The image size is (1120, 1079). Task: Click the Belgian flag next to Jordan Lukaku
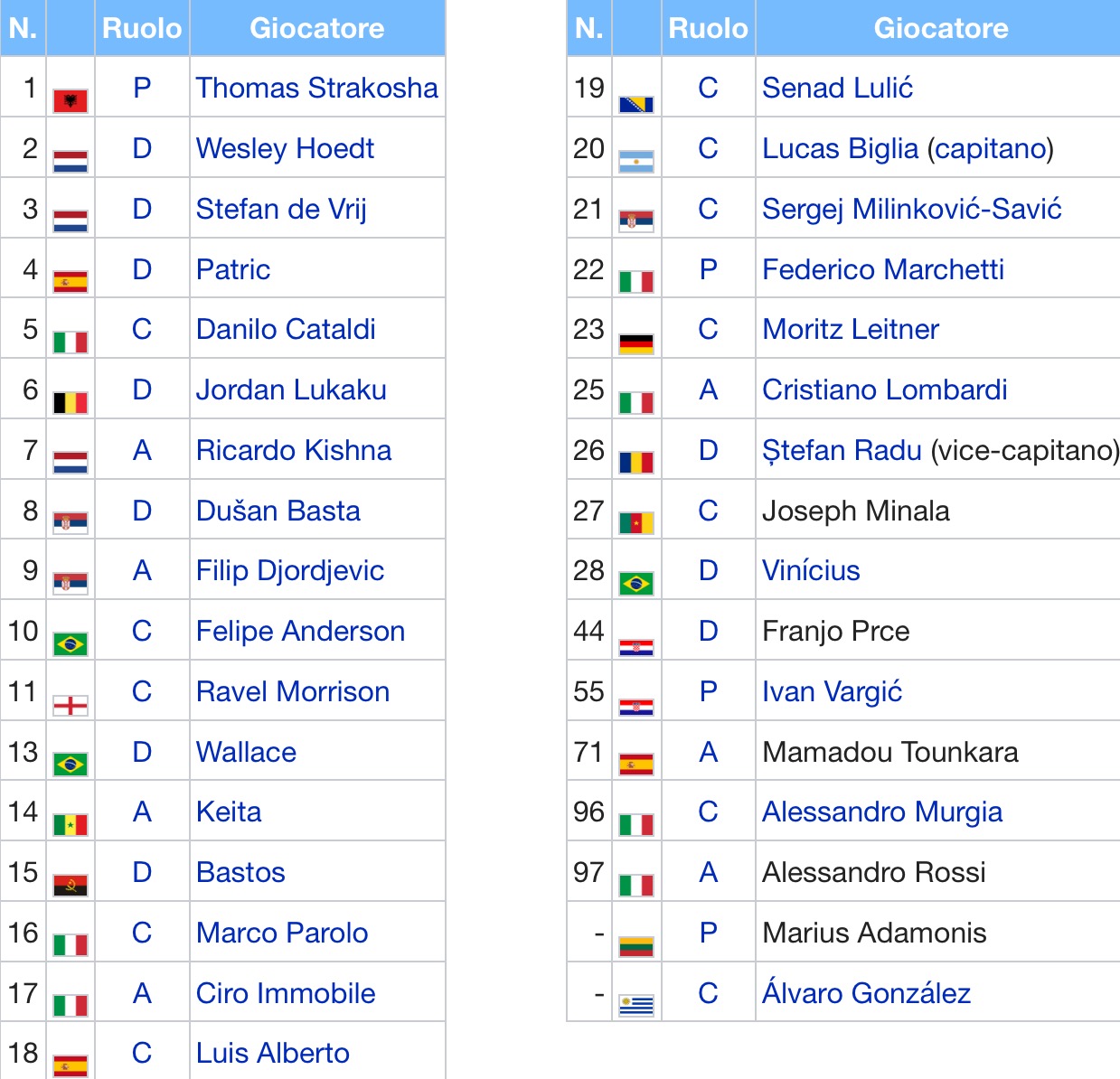pos(71,402)
